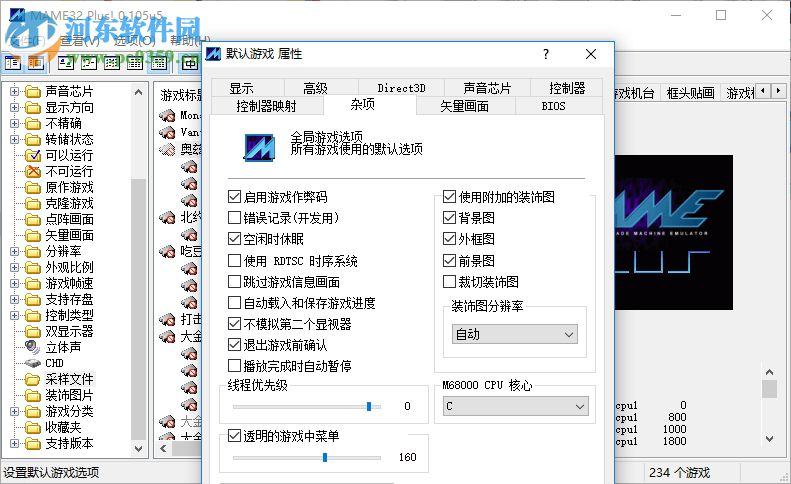
Task: Click the MAME icon in the dialog title bar
Action: (213, 53)
